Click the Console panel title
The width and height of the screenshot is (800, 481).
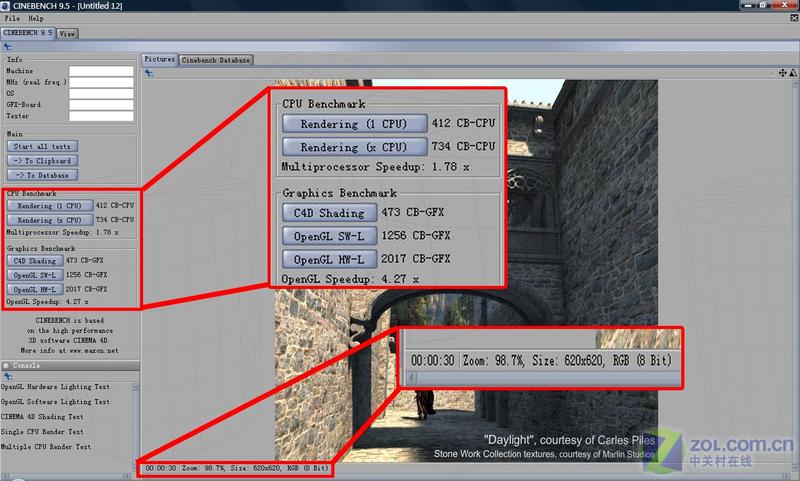[26, 366]
